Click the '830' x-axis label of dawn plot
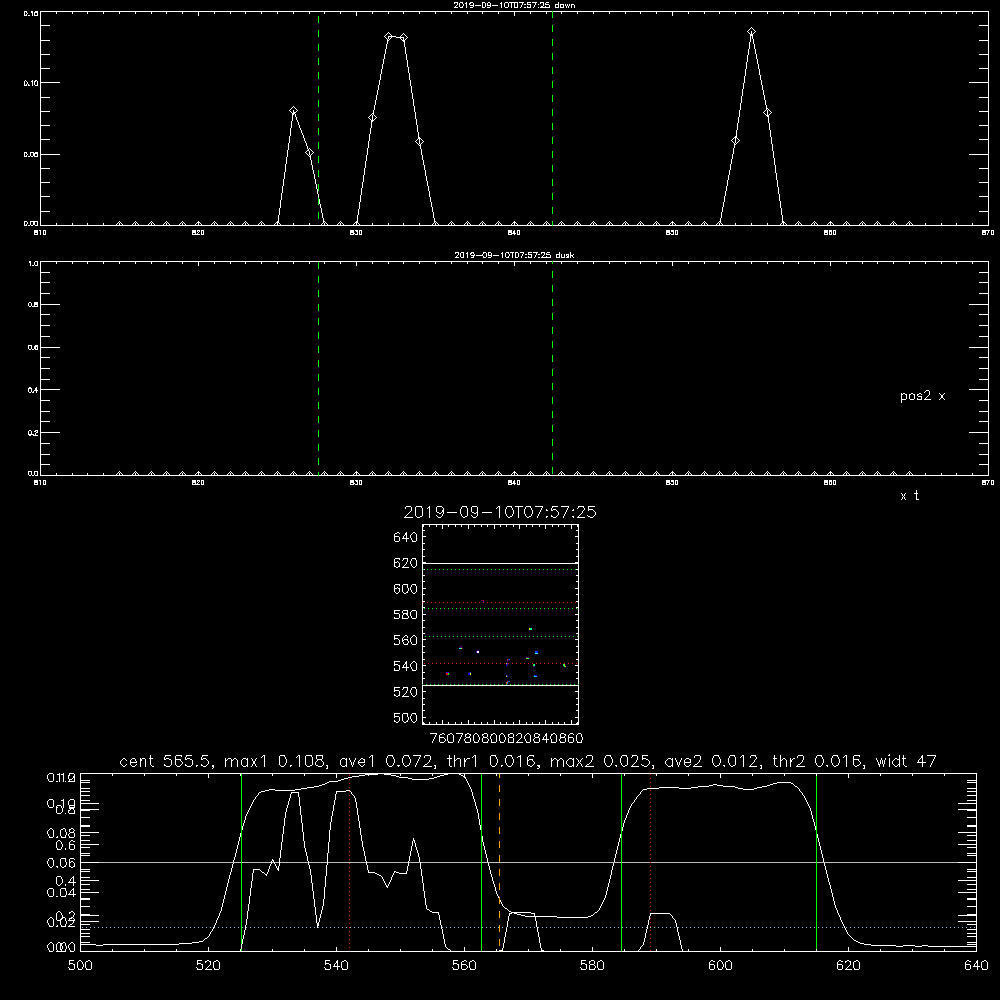This screenshot has height=1000, width=1000. click(x=356, y=233)
